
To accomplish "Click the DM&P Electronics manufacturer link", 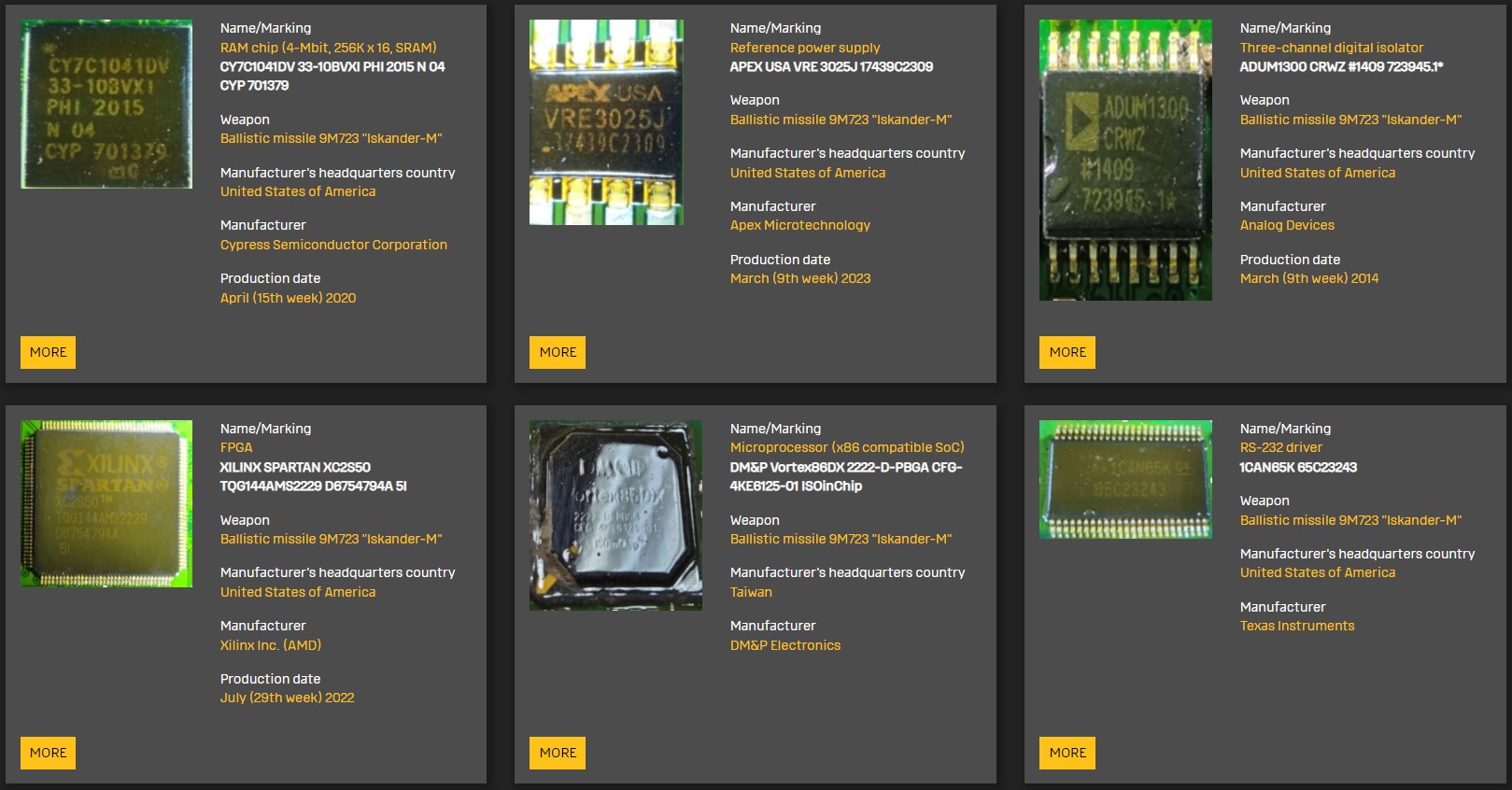I will [x=784, y=645].
